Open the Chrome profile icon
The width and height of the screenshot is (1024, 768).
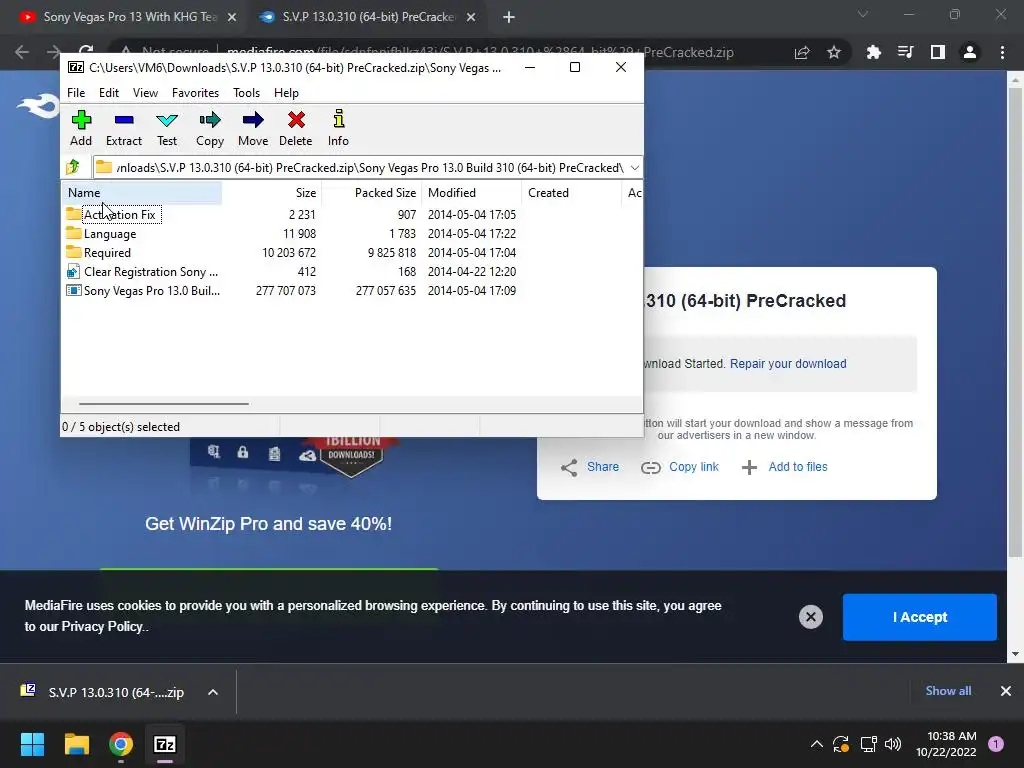970,52
